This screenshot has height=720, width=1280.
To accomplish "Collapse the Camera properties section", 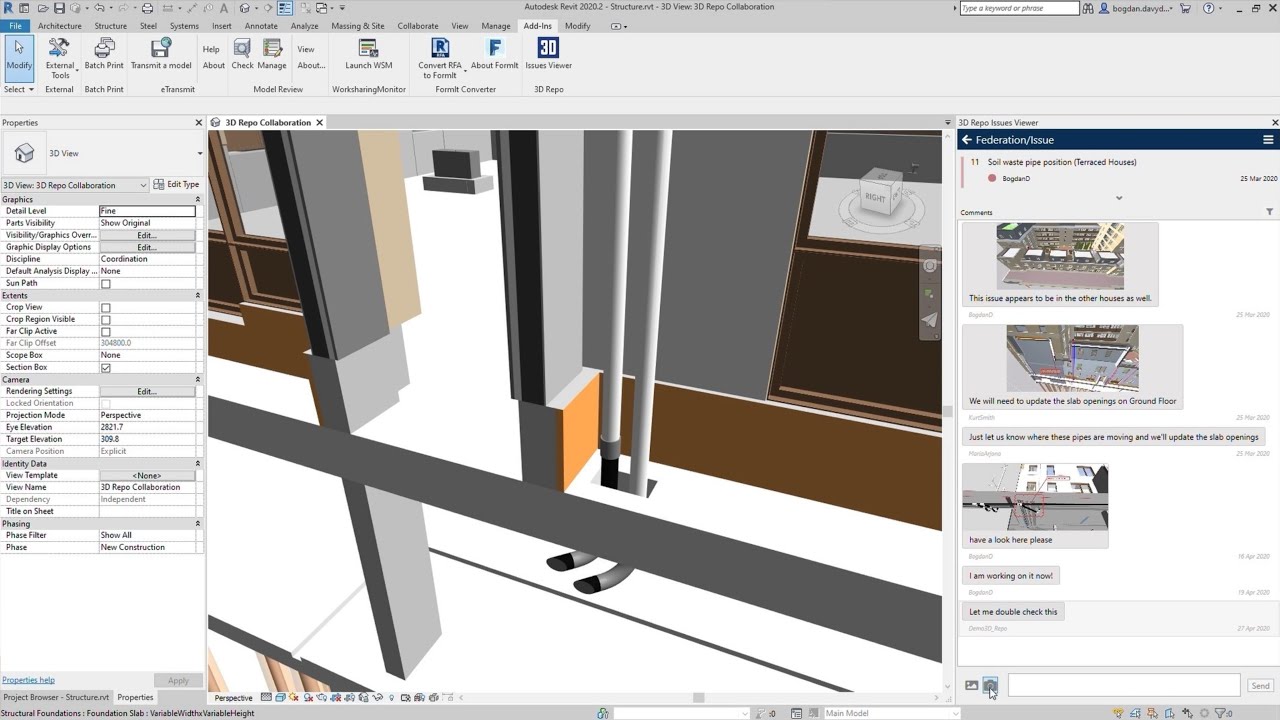I will [197, 379].
